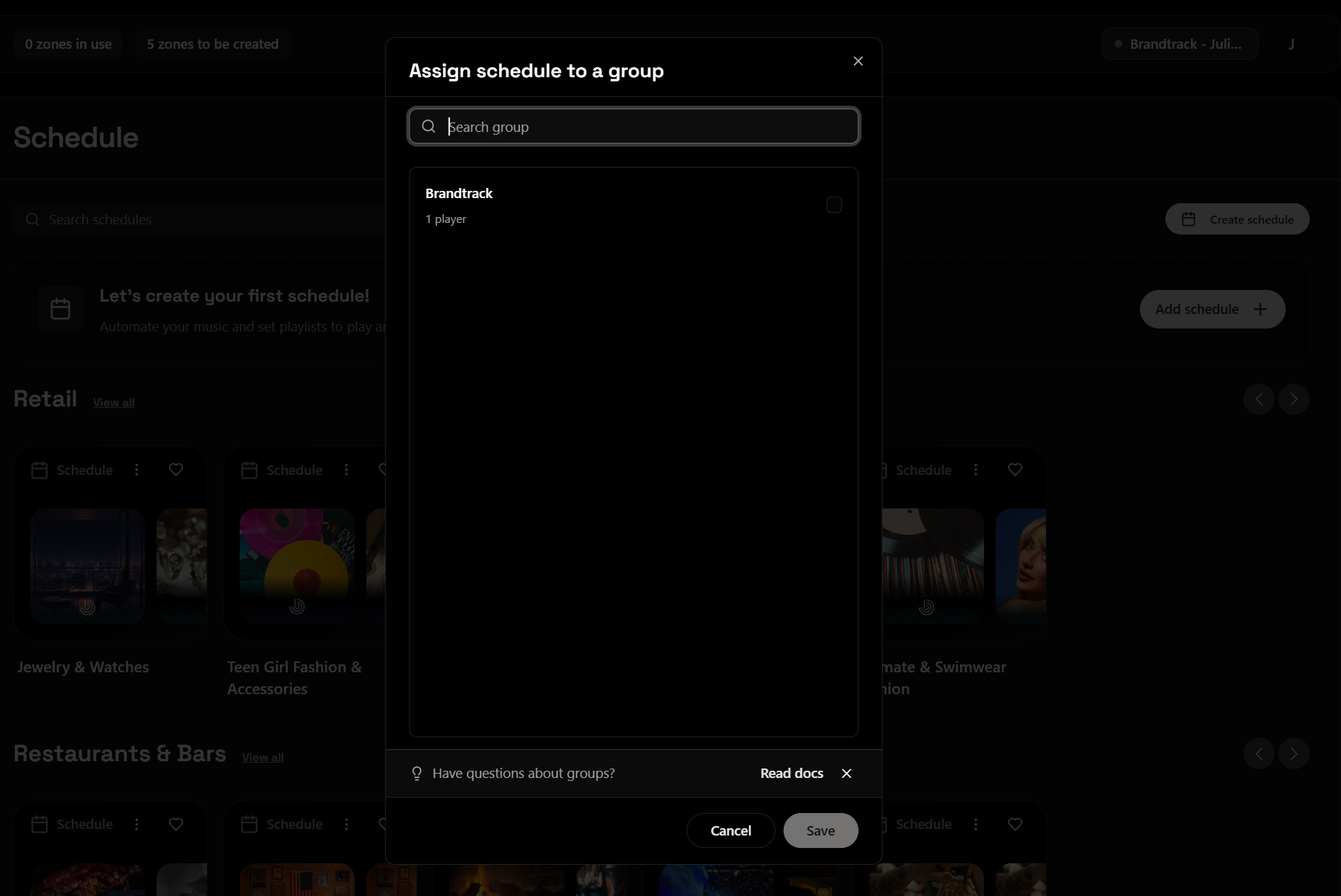This screenshot has width=1341, height=896.
Task: Open the Jewelry & Watches first thumbnail
Action: 87,565
